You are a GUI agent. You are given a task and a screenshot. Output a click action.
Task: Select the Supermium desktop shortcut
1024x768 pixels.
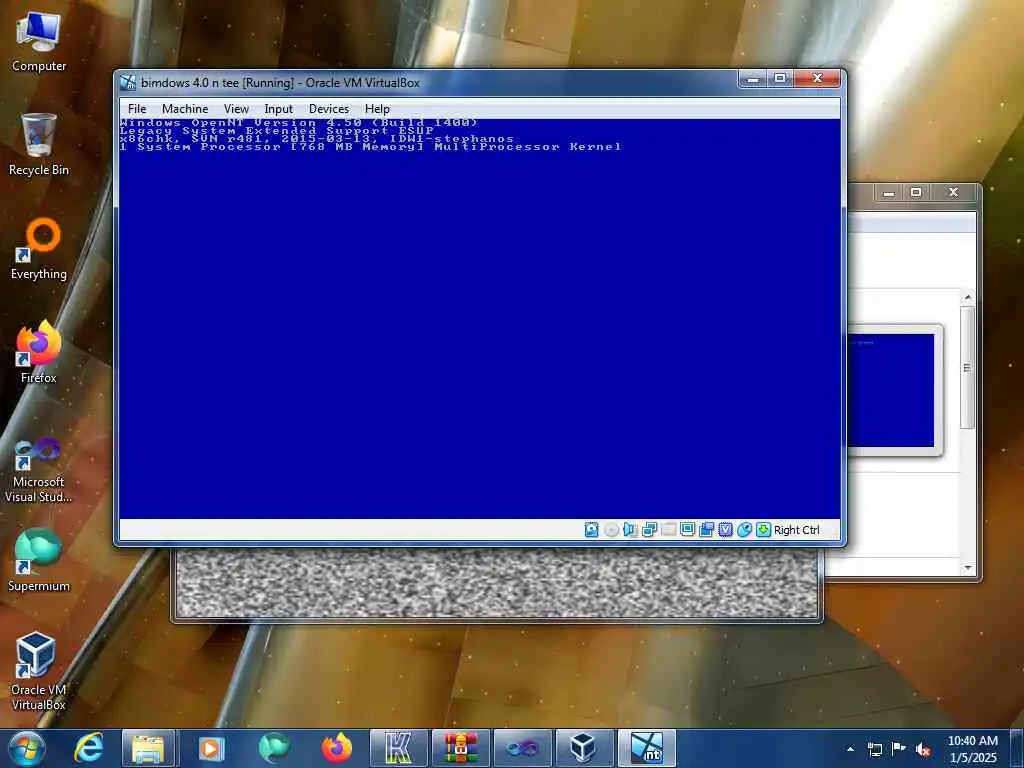[39, 560]
